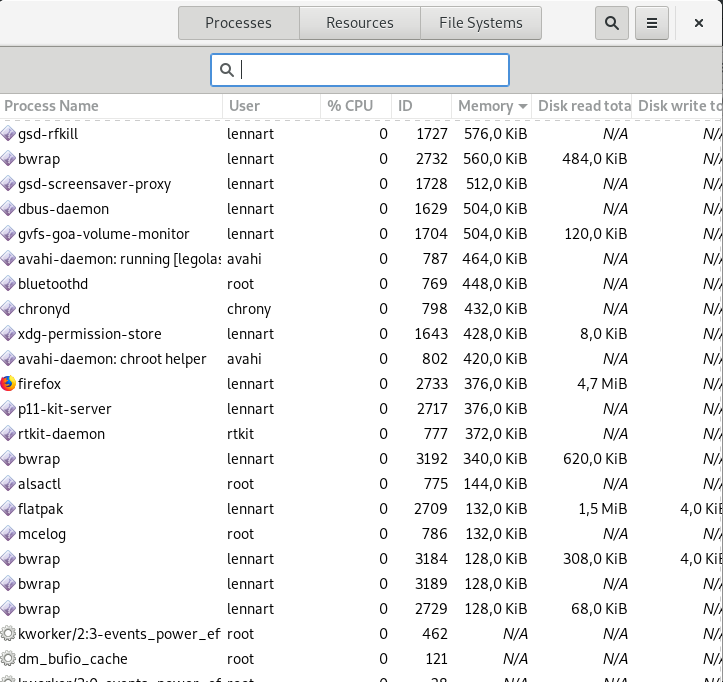This screenshot has height=682, width=723.
Task: Click the 620,0 KiB disk read value
Action: (x=595, y=459)
